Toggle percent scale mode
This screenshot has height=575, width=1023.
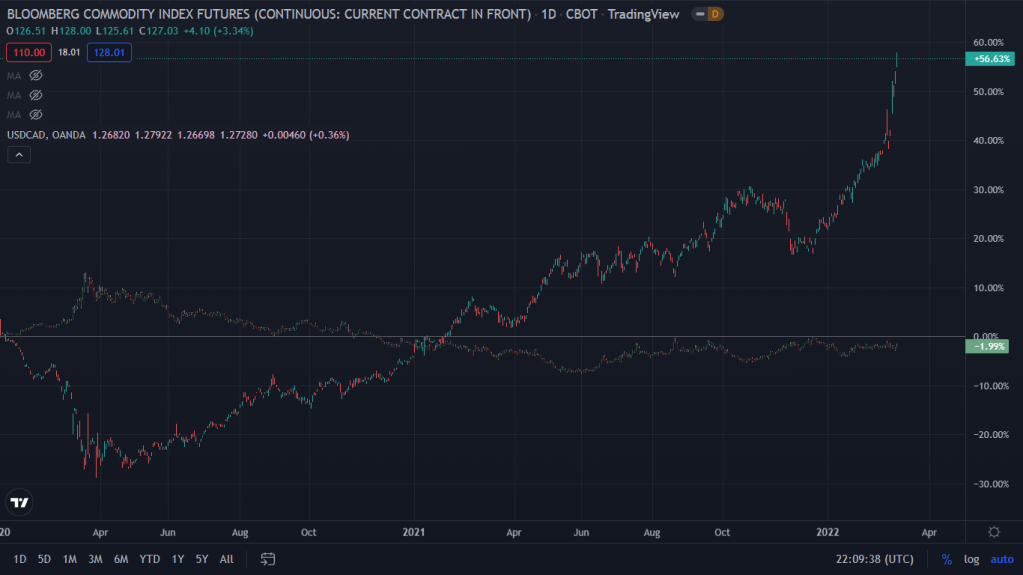(x=946, y=559)
